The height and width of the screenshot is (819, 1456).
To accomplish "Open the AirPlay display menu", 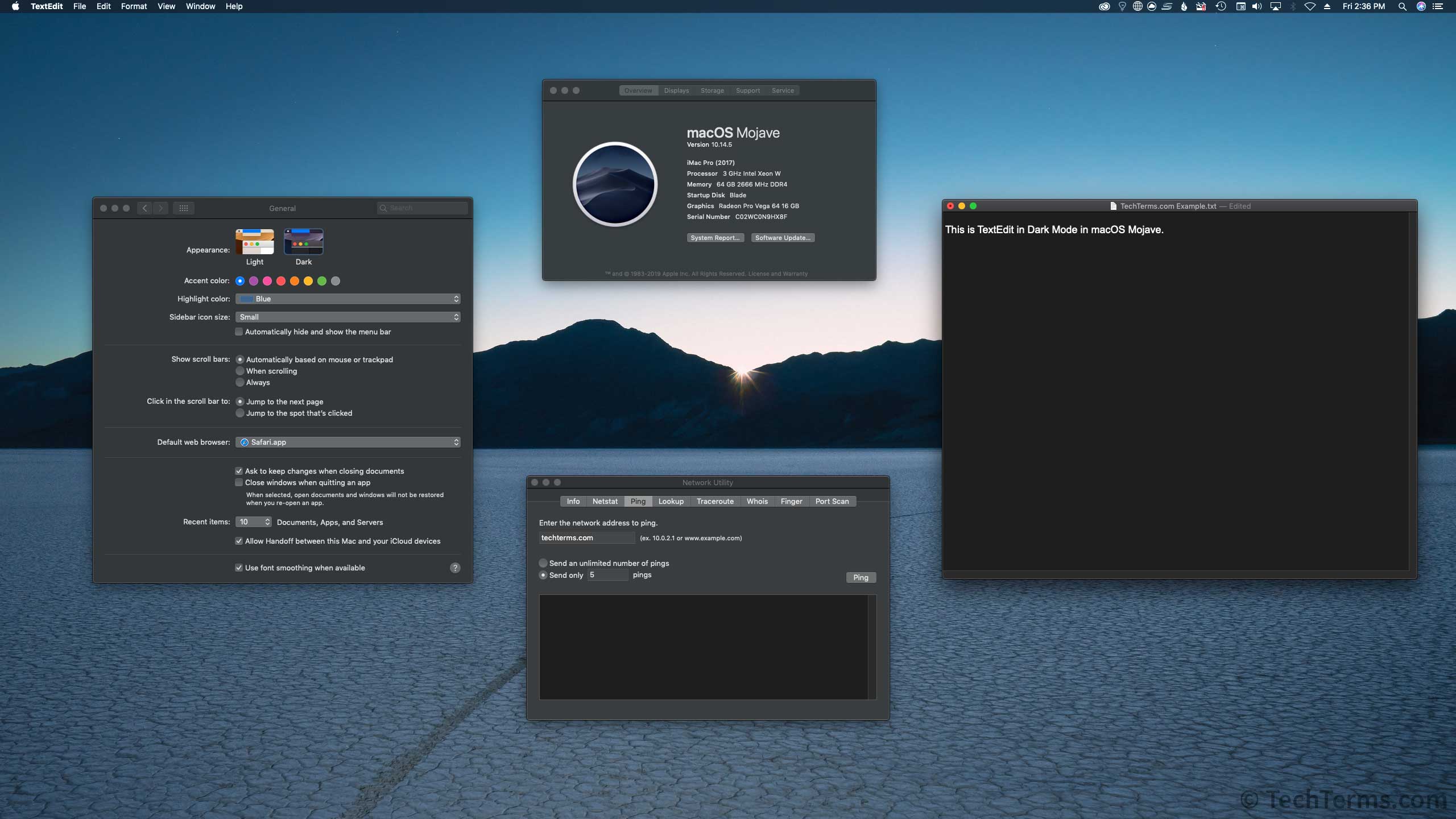I will point(1276,6).
